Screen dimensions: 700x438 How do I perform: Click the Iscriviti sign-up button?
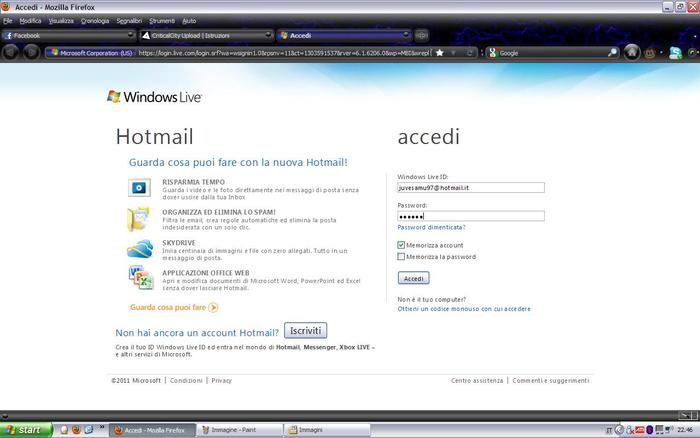click(305, 330)
